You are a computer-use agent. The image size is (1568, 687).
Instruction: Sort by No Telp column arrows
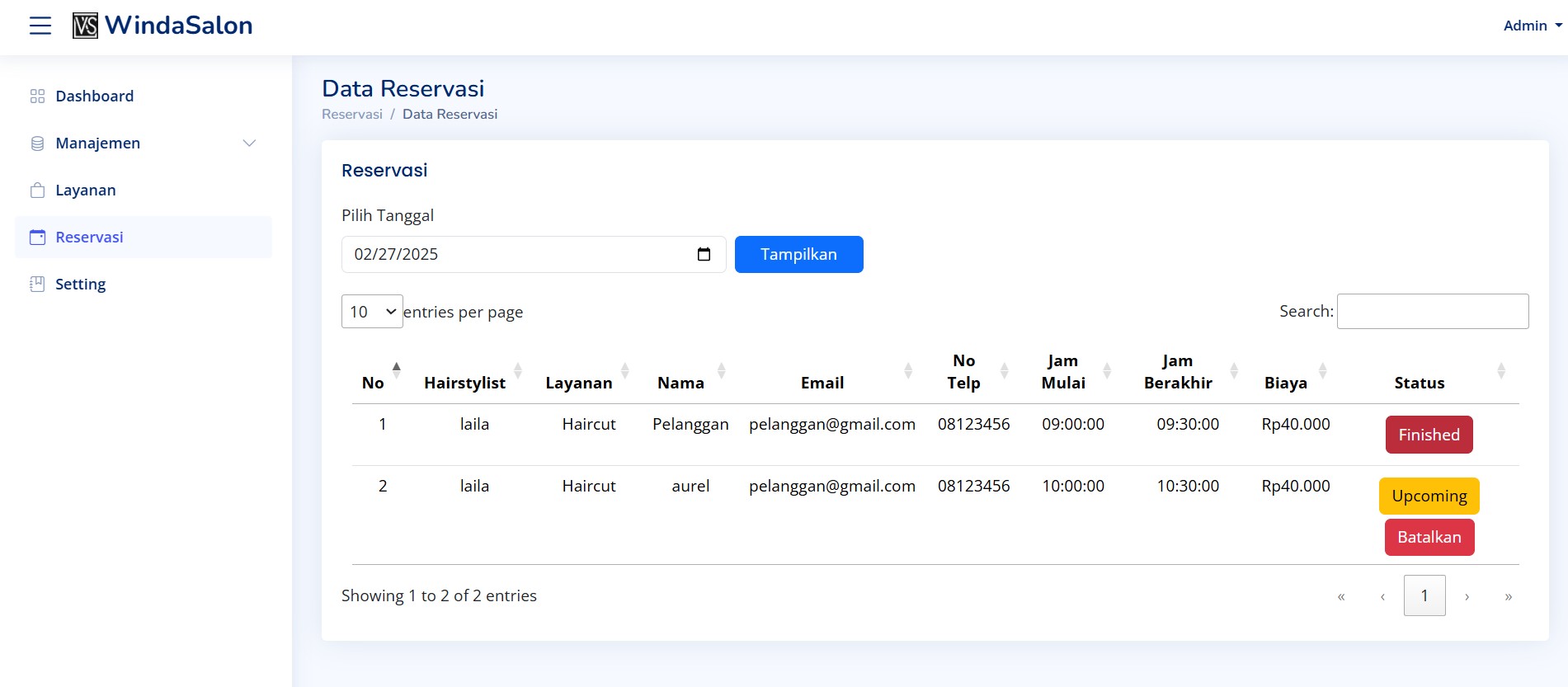[1005, 371]
